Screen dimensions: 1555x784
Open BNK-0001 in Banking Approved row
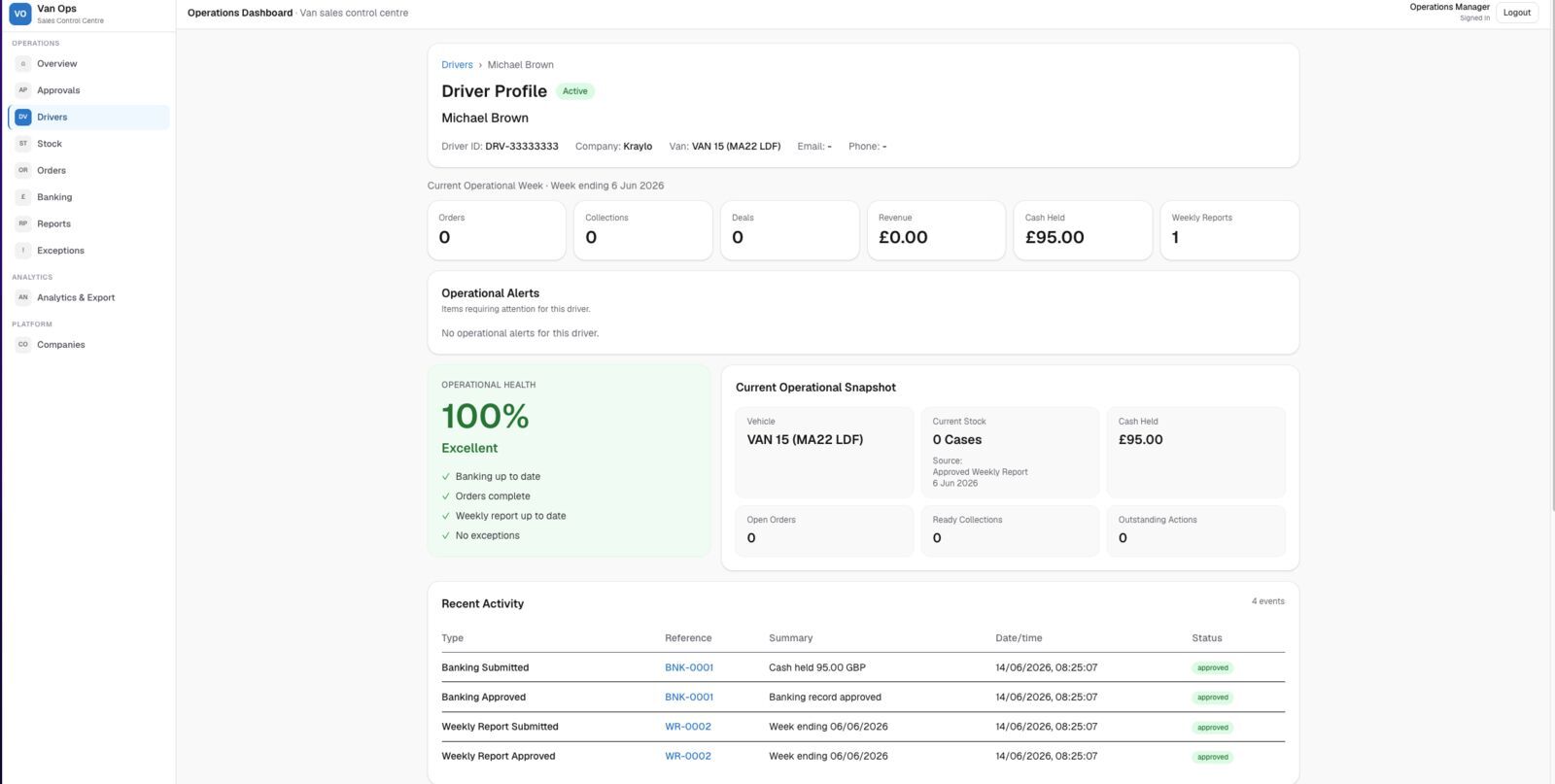[x=689, y=698]
